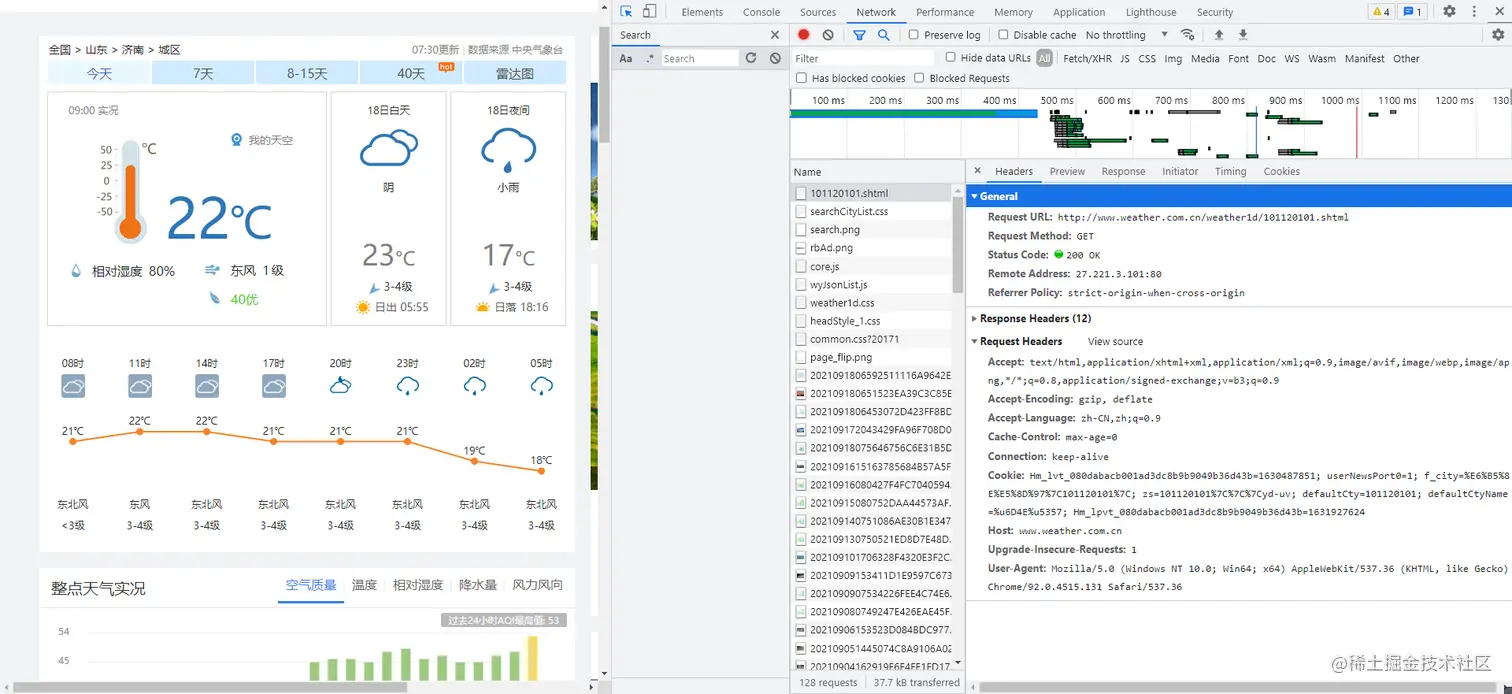Export HAR file download arrow

click(x=1243, y=35)
